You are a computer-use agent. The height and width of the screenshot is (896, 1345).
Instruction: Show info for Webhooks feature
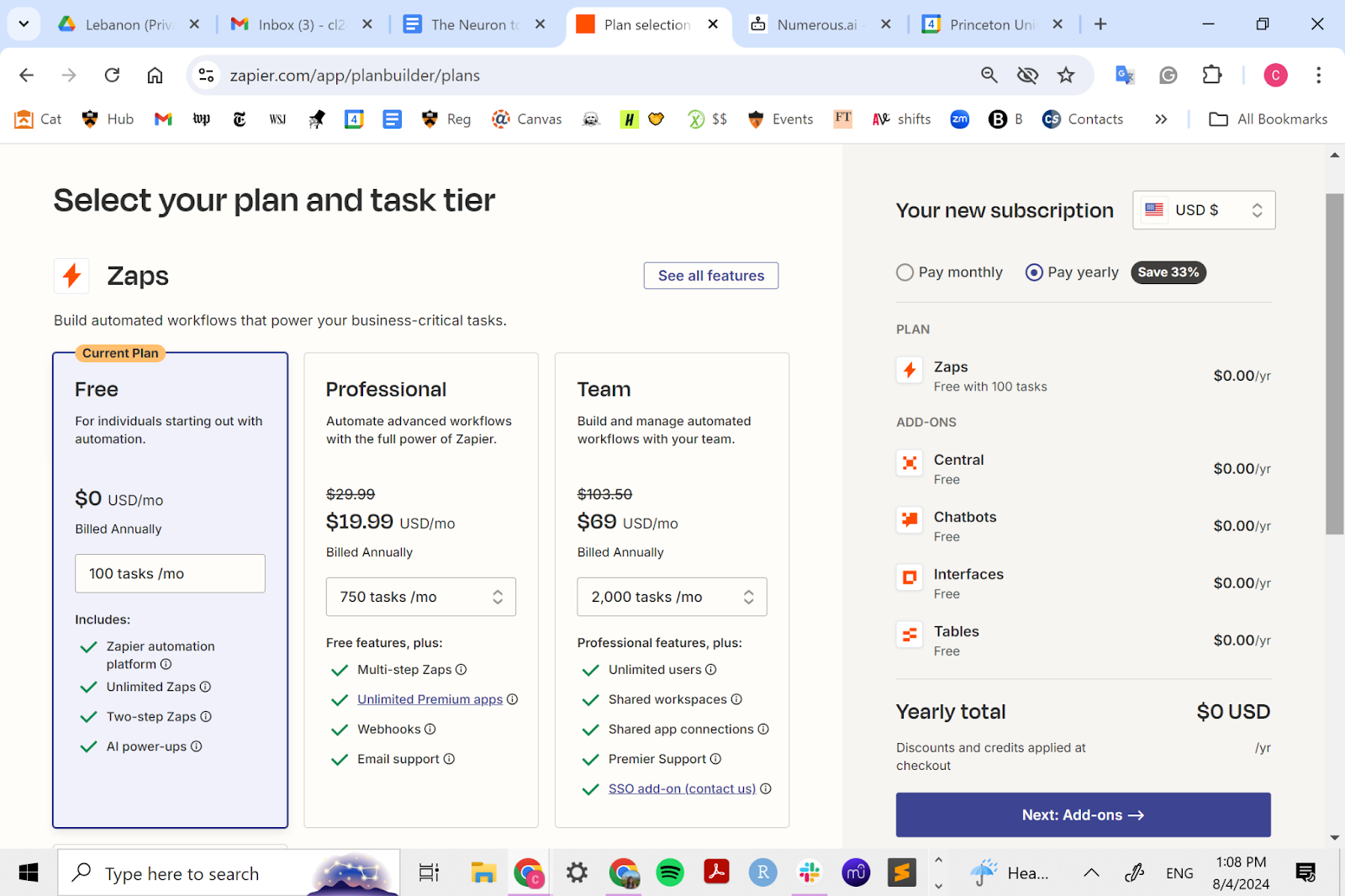click(x=430, y=730)
